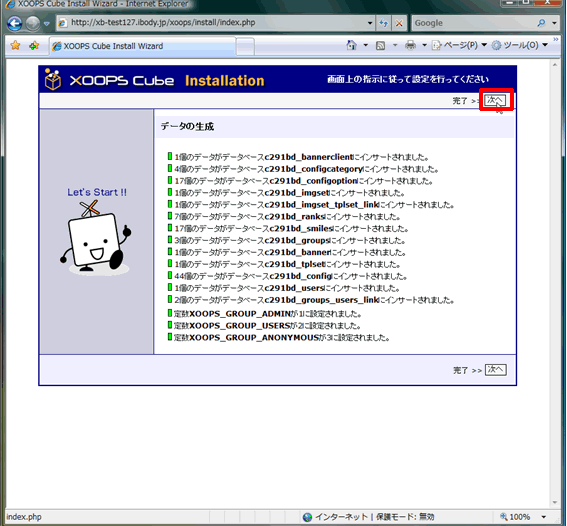Select the XOOPS Cube Install Wizard tab
Screen dimensions: 567x526
142,46
